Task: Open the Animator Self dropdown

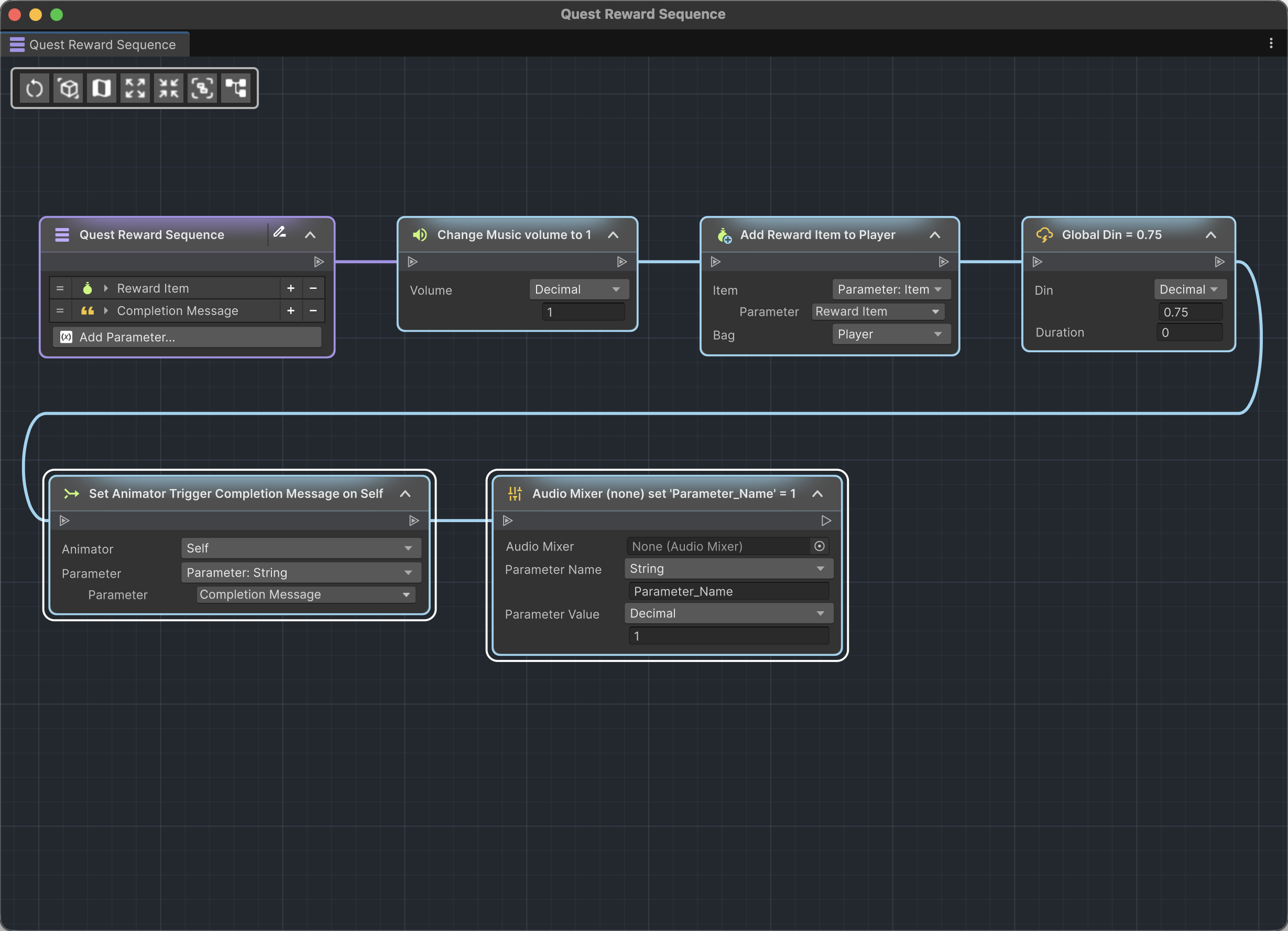Action: coord(301,548)
